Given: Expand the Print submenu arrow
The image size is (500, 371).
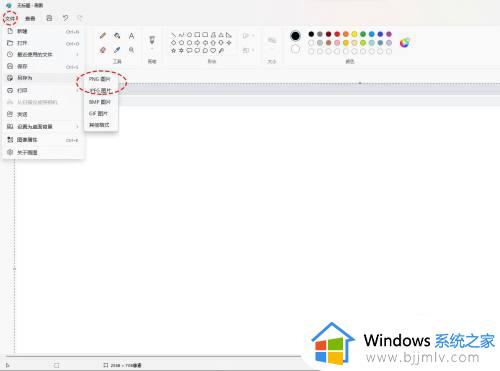Looking at the screenshot, I should tap(77, 90).
